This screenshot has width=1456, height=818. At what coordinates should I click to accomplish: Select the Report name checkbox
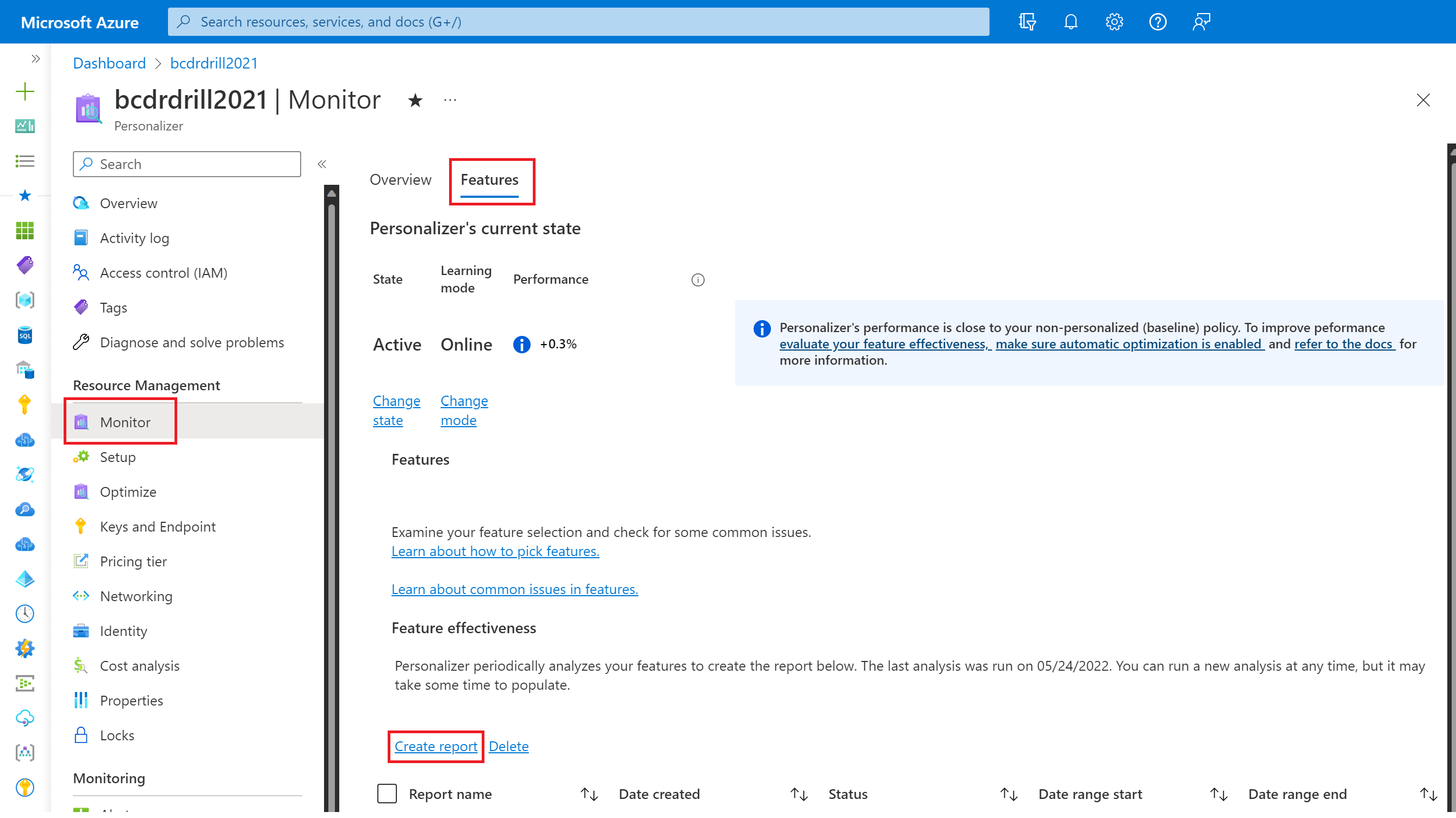[x=385, y=793]
